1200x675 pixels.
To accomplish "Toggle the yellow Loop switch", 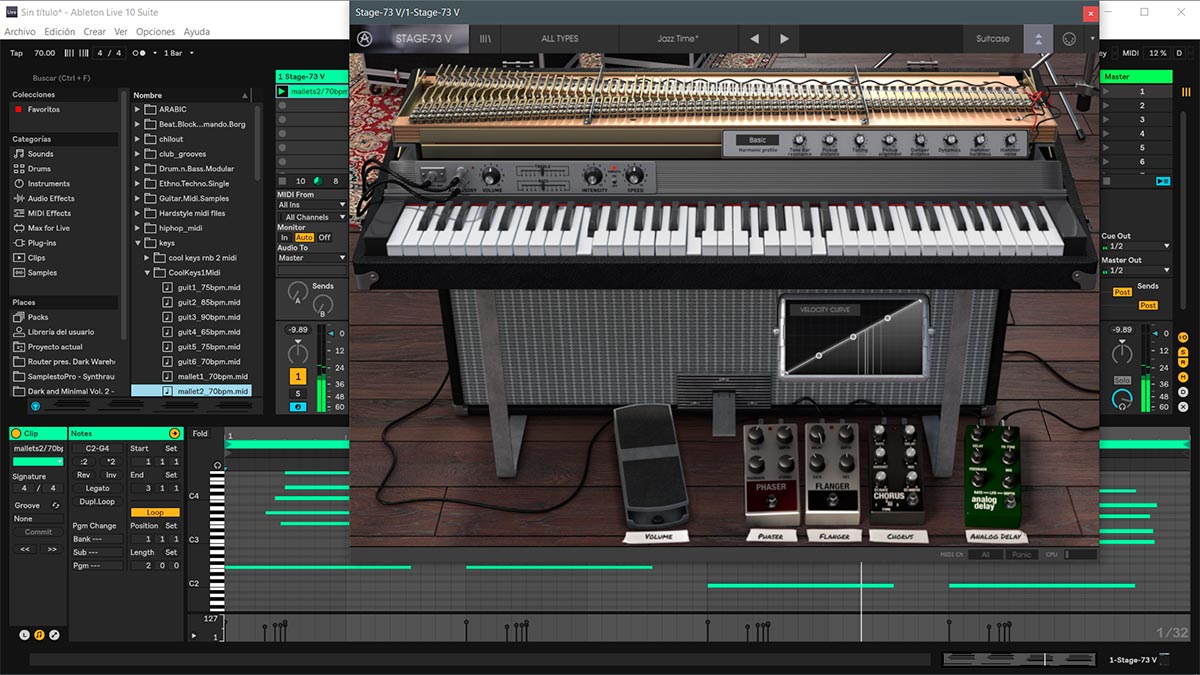I will pos(155,512).
